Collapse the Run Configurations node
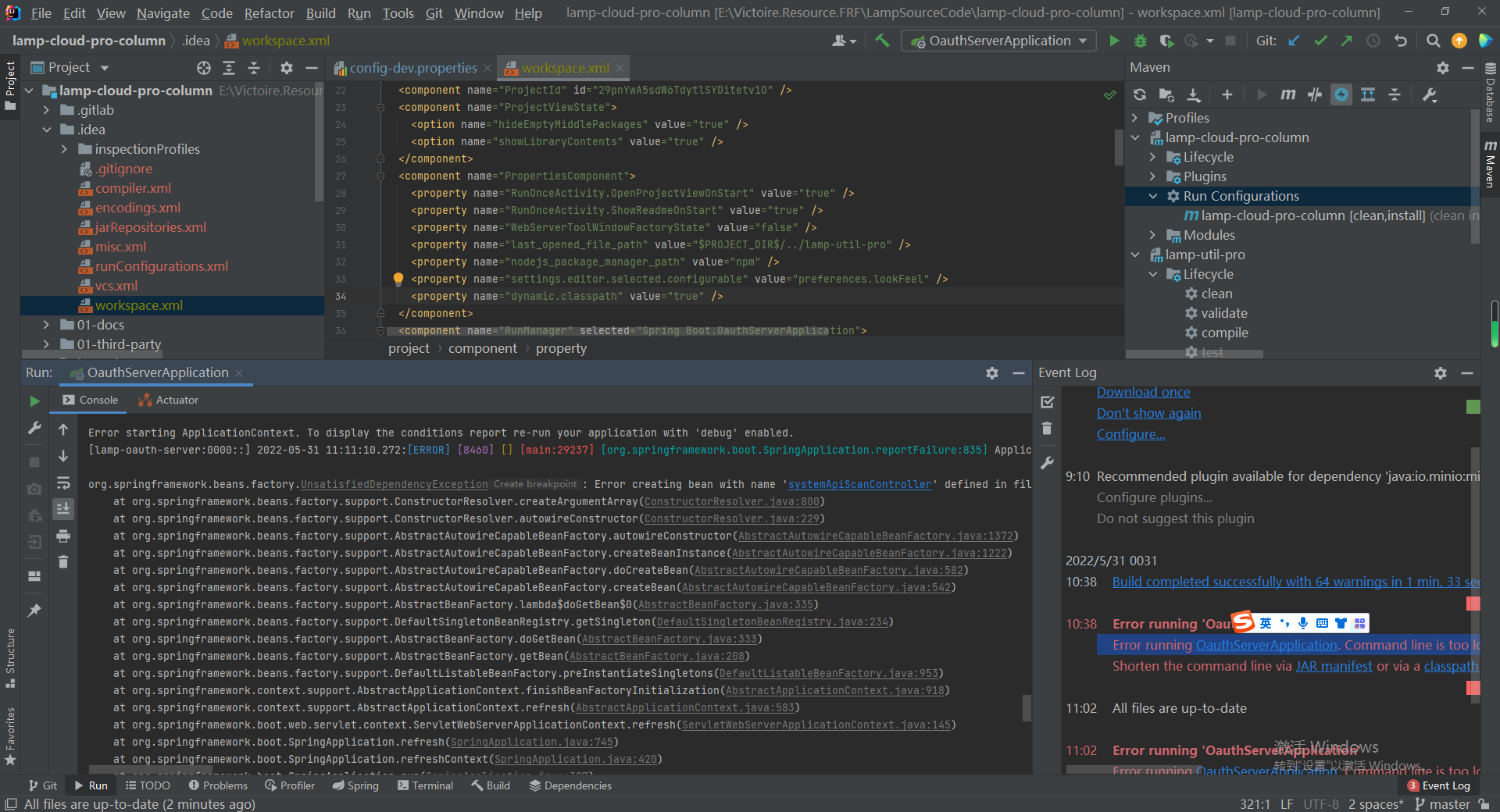Viewport: 1500px width, 812px height. pos(1154,196)
